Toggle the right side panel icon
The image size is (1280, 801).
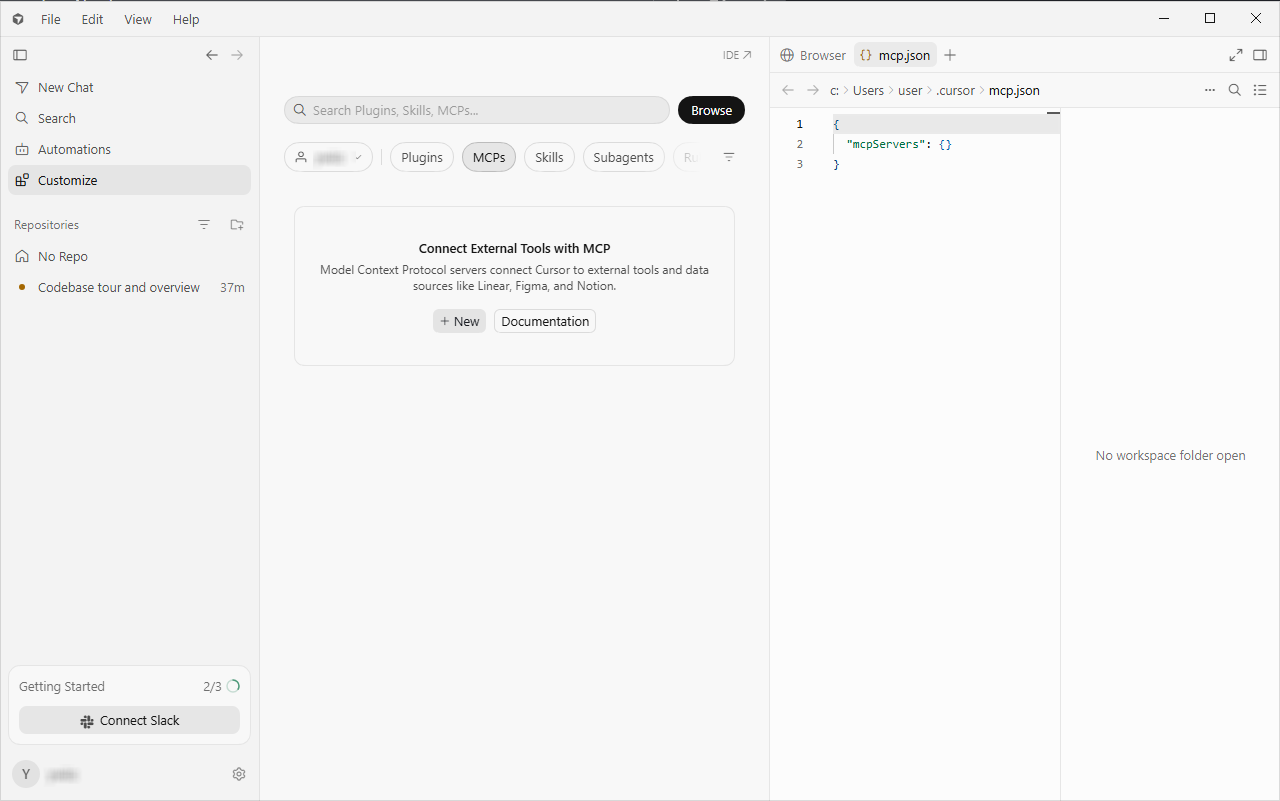[x=1260, y=55]
